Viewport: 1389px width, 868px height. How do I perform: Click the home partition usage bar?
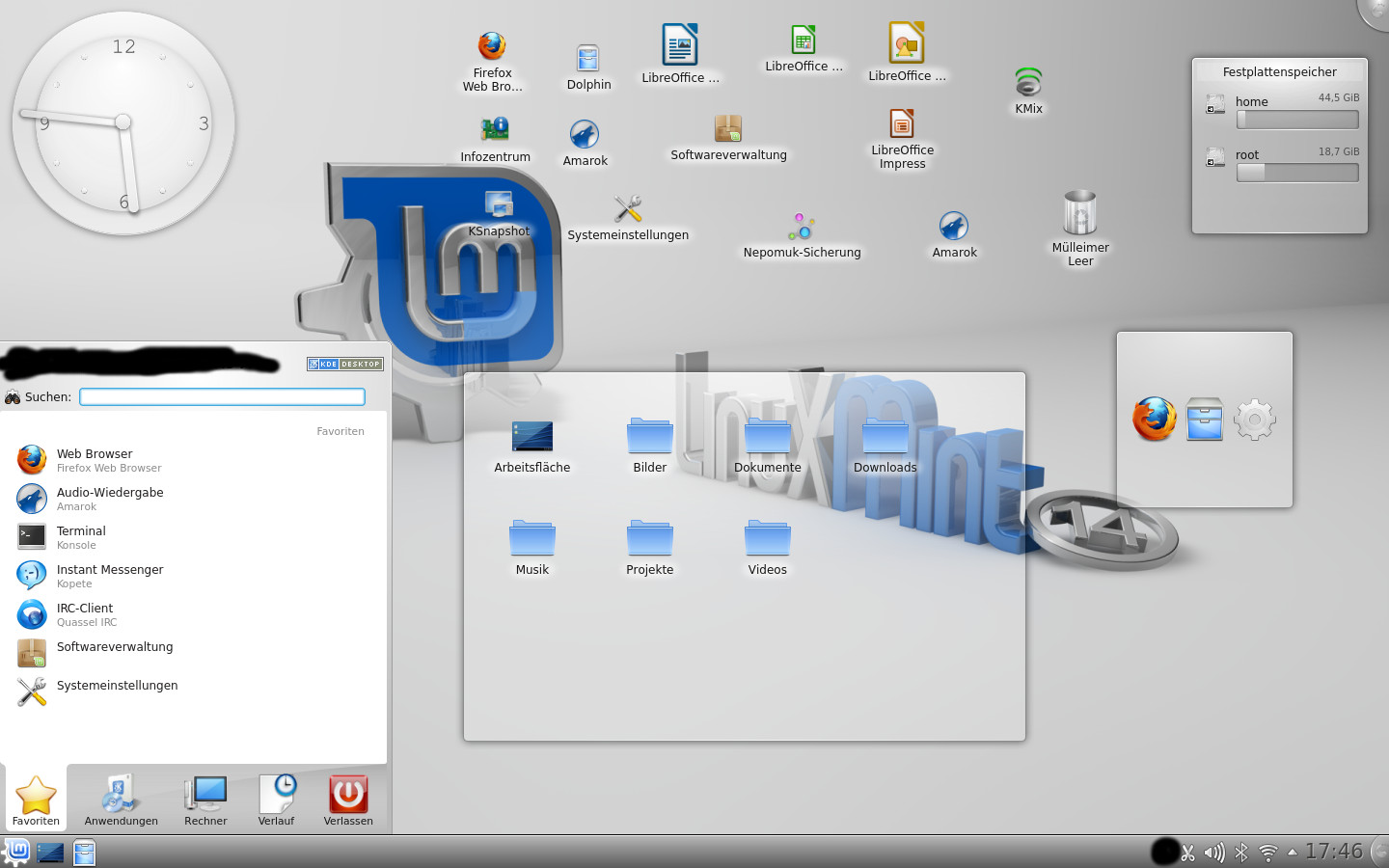pyautogui.click(x=1297, y=120)
